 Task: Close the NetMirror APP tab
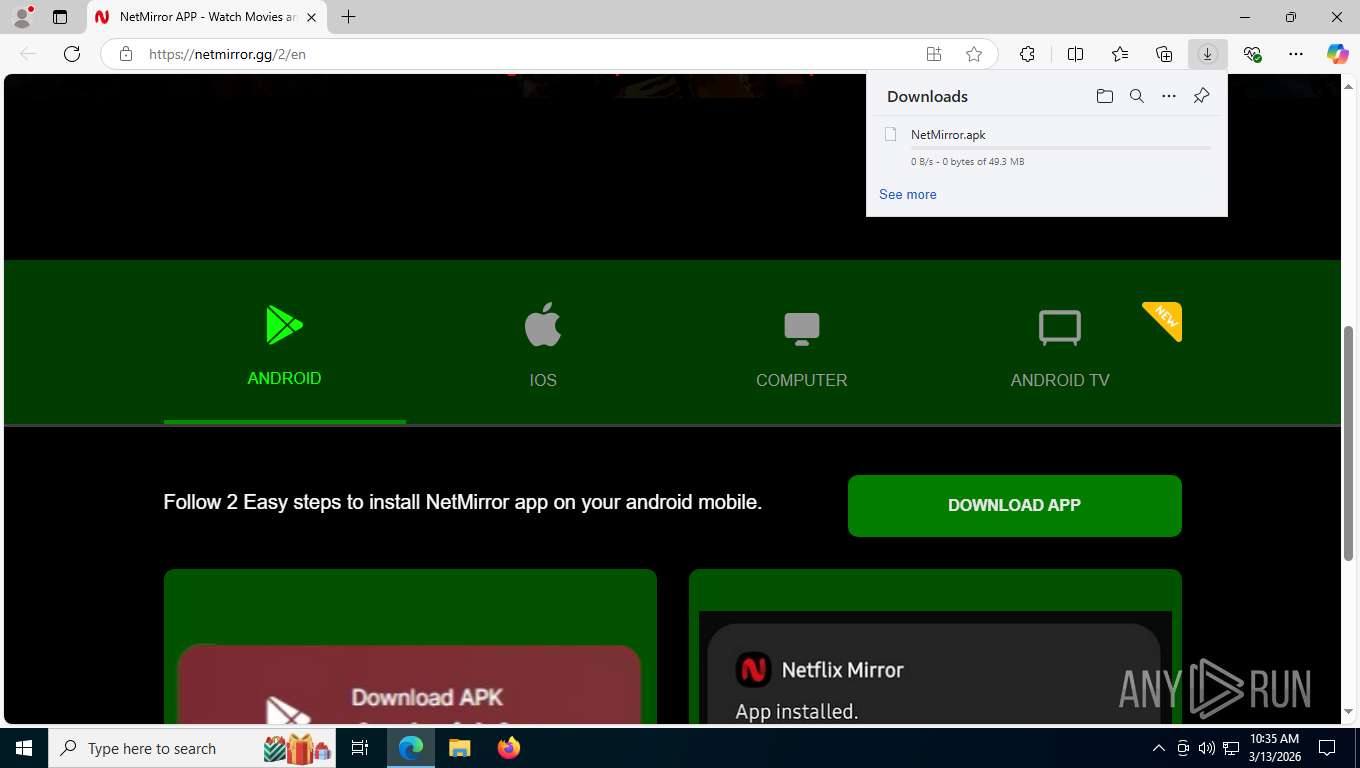click(312, 17)
